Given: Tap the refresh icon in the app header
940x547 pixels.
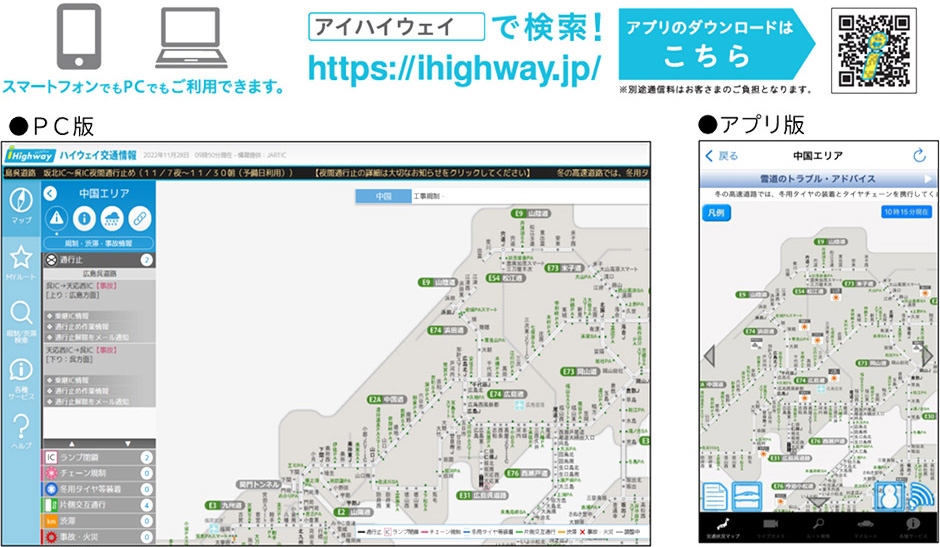Looking at the screenshot, I should pyautogui.click(x=919, y=156).
